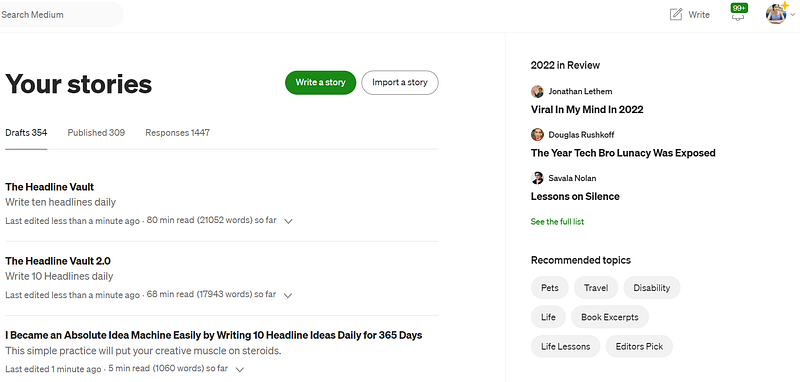Click Savala Nolan's author avatar
The height and width of the screenshot is (382, 800).
coord(537,178)
